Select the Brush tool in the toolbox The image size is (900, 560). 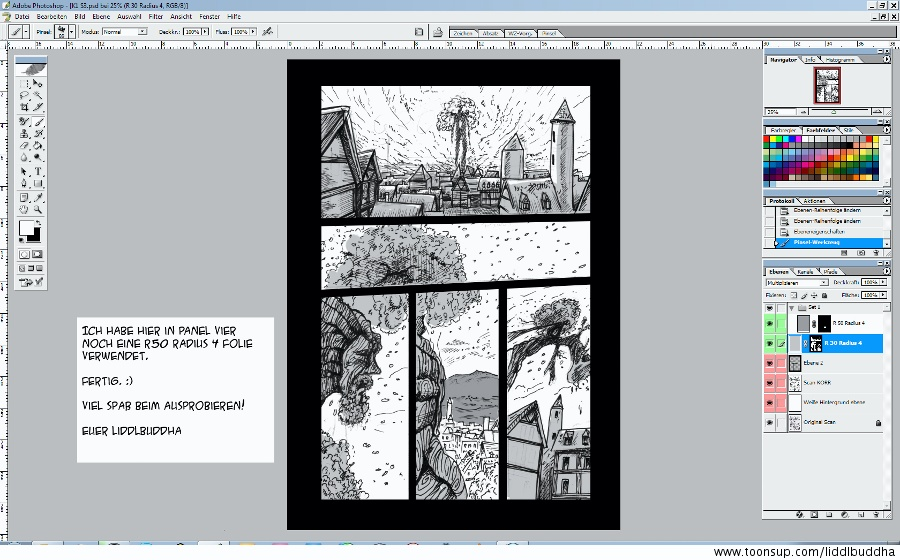click(37, 119)
